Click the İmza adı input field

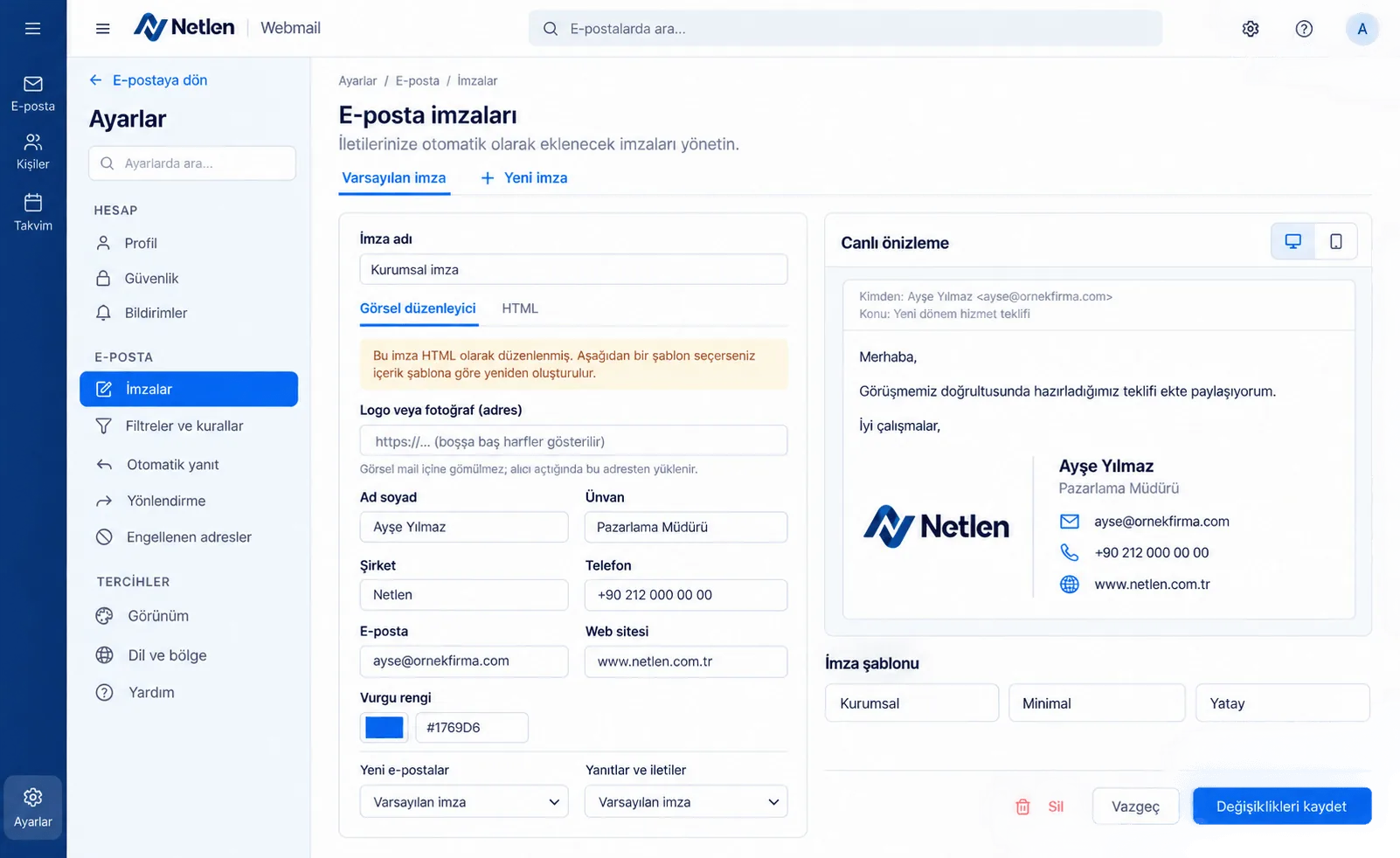pos(573,269)
